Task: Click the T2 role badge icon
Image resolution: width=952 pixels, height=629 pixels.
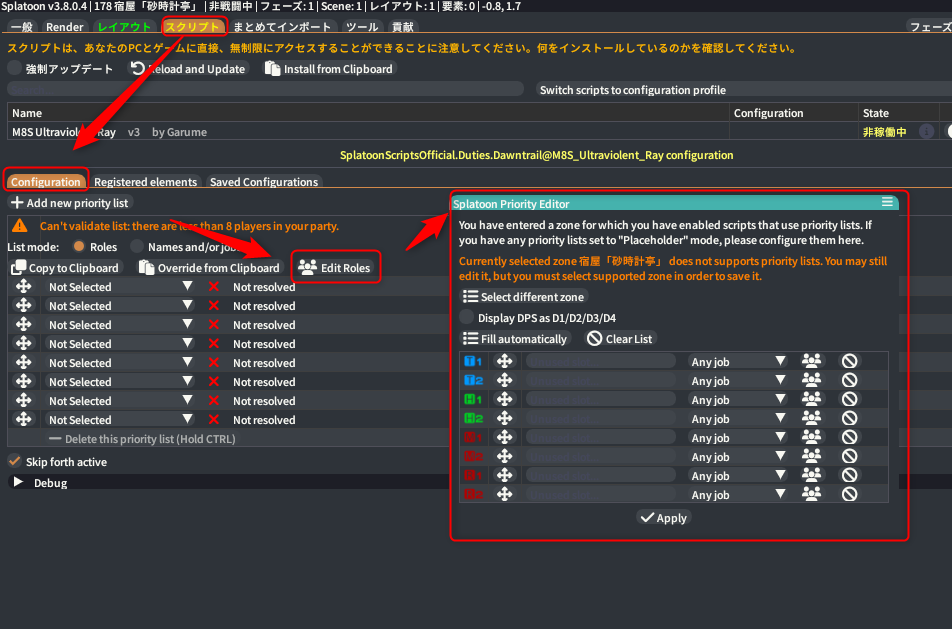Action: click(x=473, y=380)
